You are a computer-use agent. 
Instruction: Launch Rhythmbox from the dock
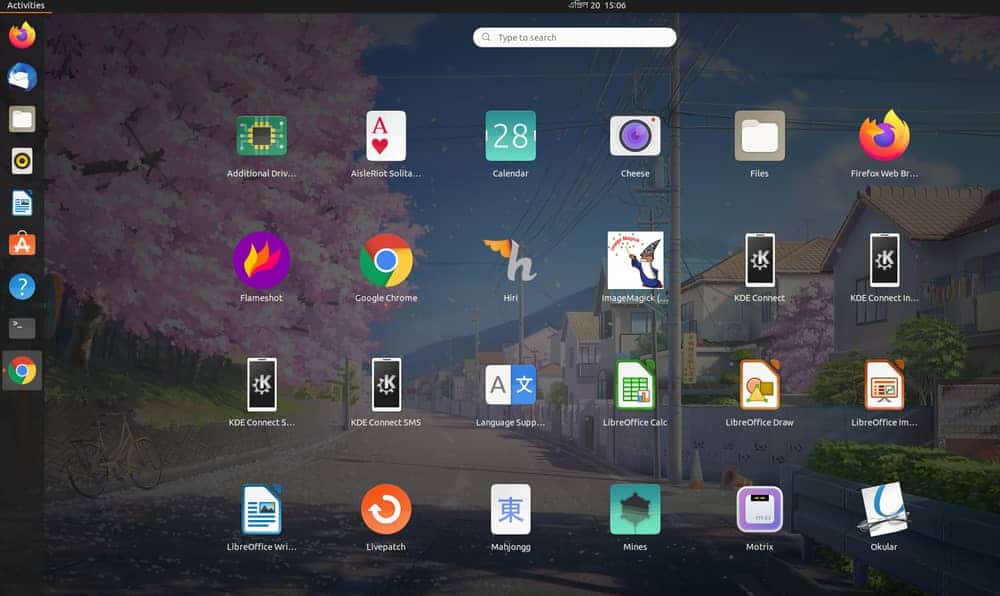coord(22,161)
